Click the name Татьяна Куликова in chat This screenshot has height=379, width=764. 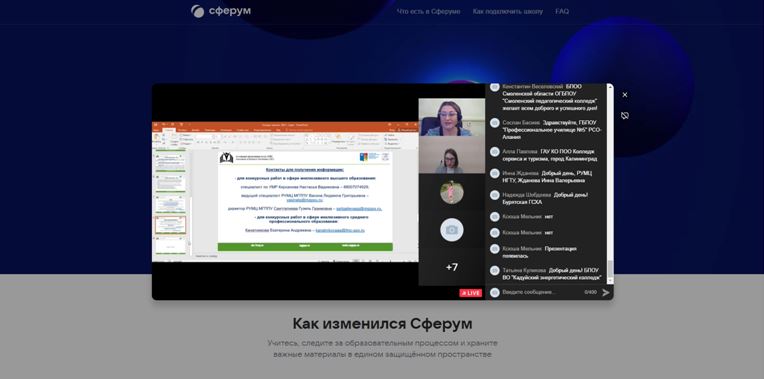tap(524, 270)
